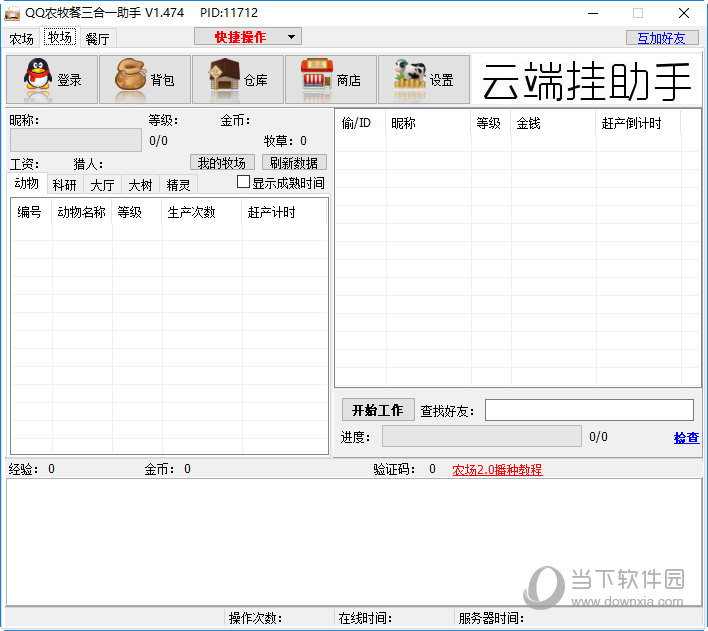Viewport: 708px width, 631px height.
Task: Sort by 编号 column header
Action: (29, 212)
